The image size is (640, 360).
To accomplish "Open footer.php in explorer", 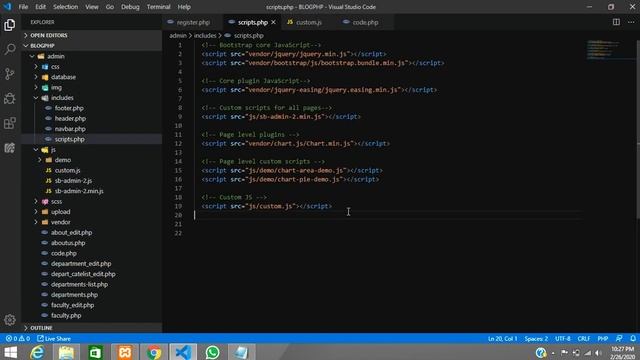I will (x=69, y=108).
